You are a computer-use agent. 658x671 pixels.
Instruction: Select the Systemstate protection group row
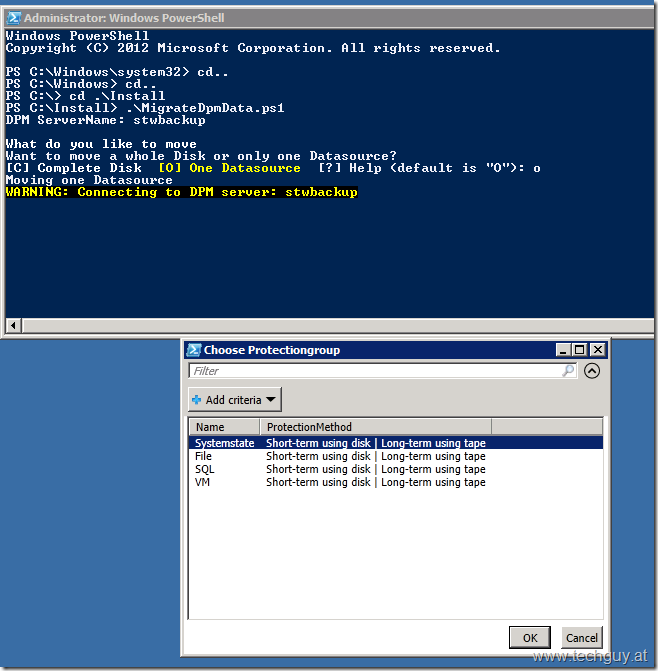395,443
